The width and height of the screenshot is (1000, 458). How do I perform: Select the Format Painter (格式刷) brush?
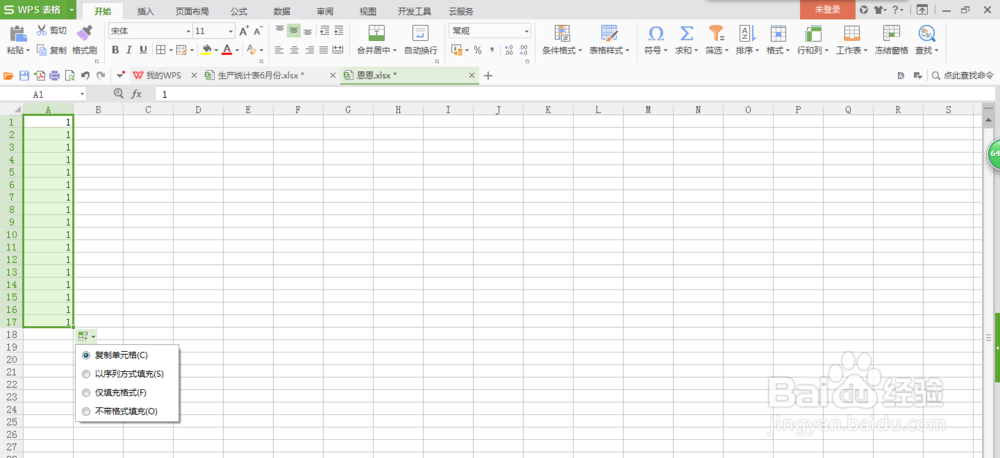84,33
